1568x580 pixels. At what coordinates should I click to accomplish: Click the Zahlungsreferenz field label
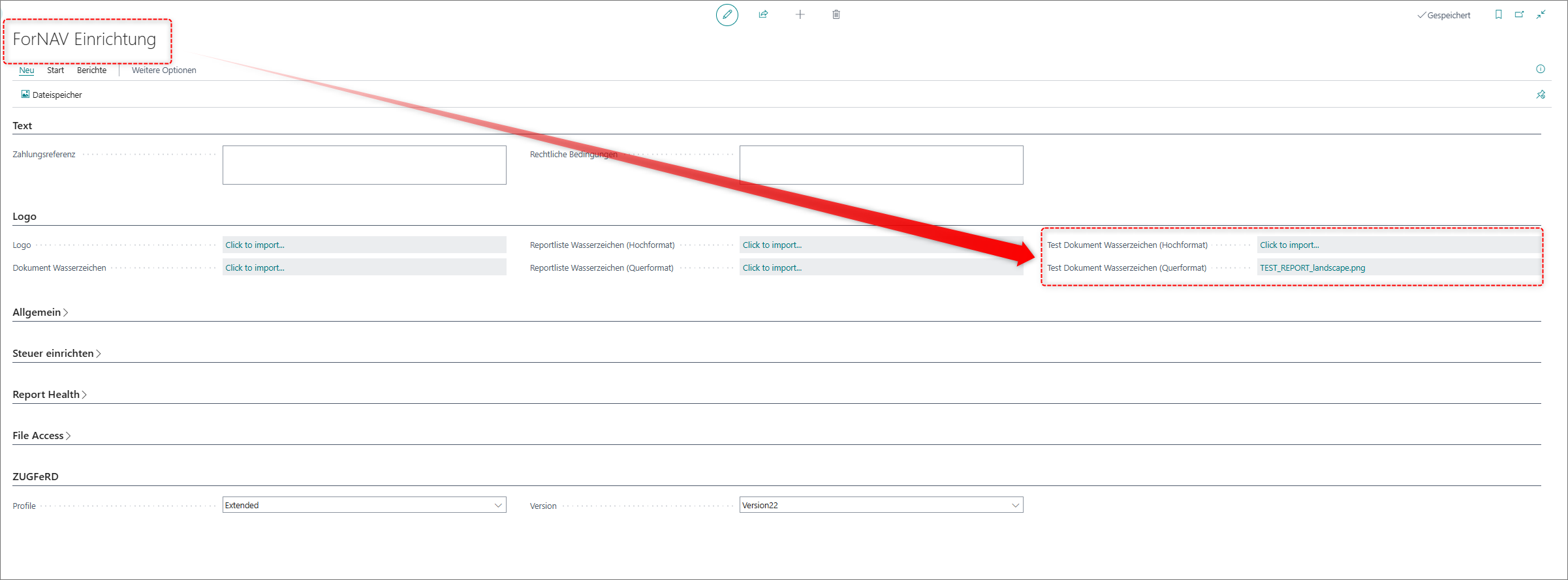click(44, 155)
